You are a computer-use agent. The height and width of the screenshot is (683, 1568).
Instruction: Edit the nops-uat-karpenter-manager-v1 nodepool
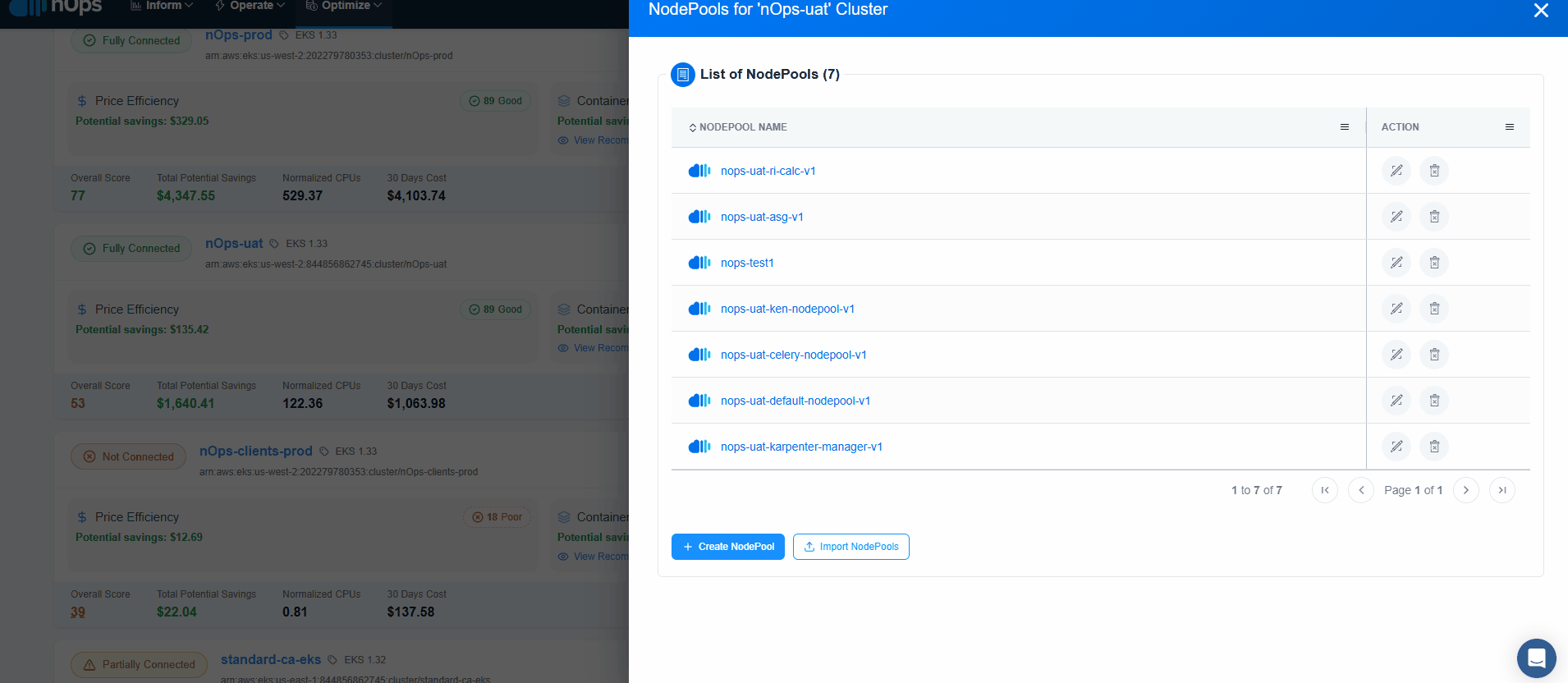coord(1396,447)
